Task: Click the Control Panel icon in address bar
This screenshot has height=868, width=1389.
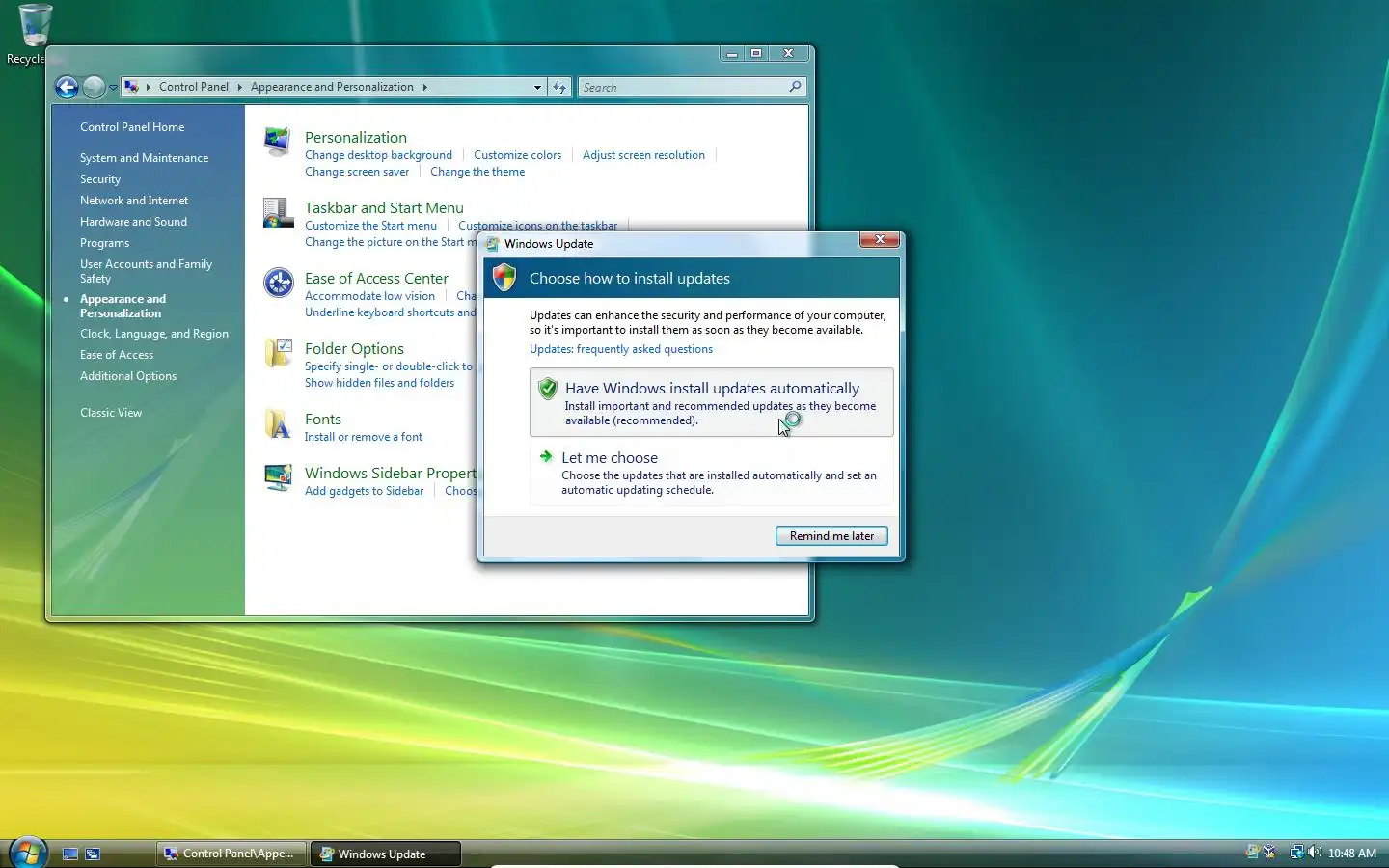Action: point(132,87)
